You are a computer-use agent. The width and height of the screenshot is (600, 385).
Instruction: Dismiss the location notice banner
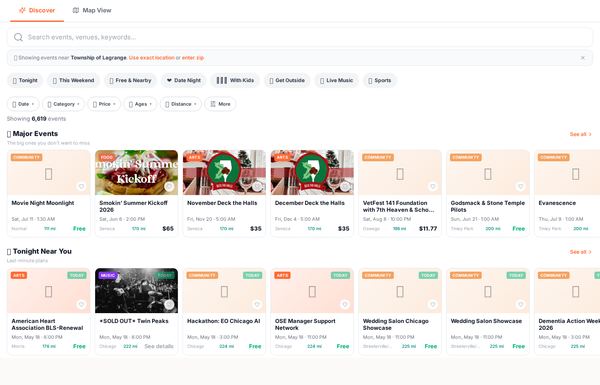coord(582,58)
